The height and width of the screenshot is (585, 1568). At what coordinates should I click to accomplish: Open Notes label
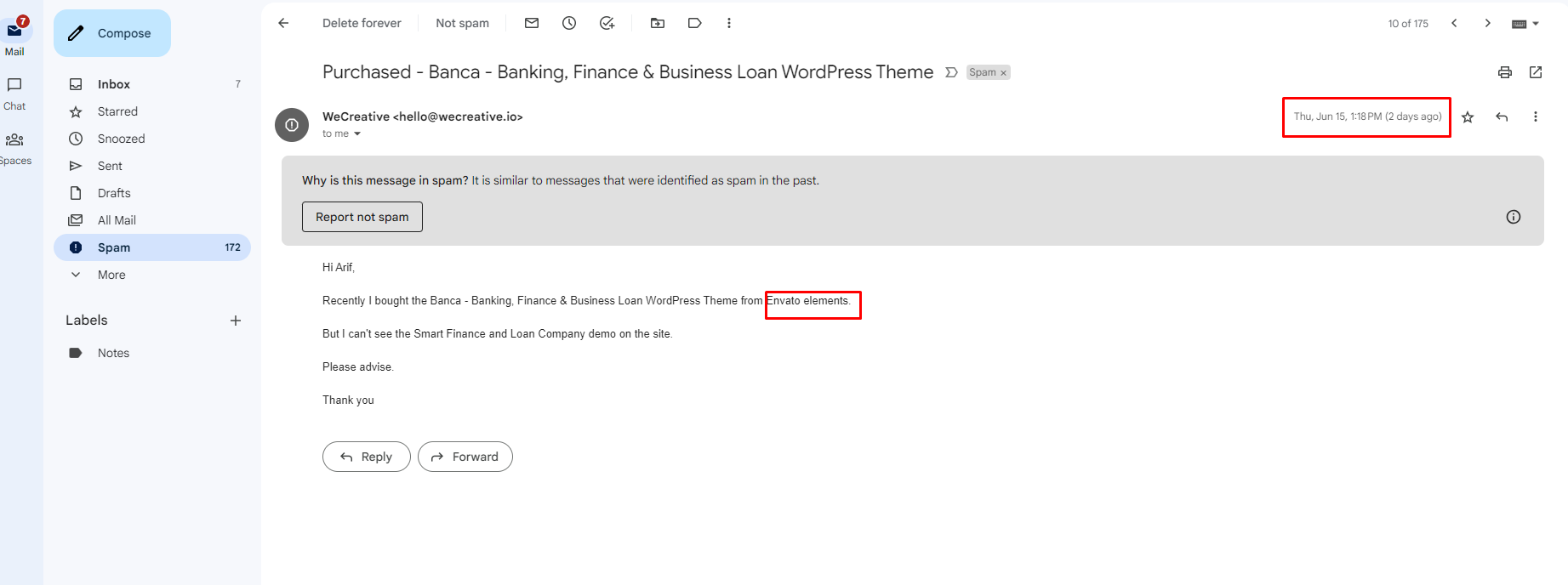tap(152, 353)
